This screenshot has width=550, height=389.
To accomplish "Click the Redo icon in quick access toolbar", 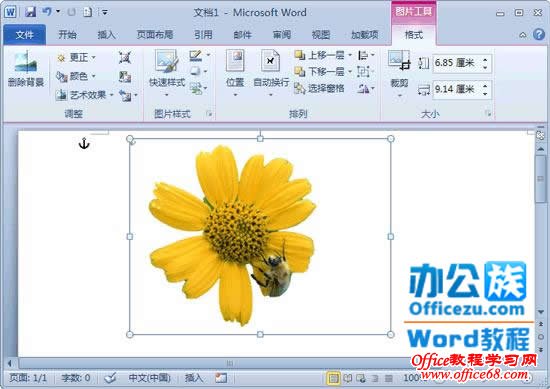I will 72,12.
